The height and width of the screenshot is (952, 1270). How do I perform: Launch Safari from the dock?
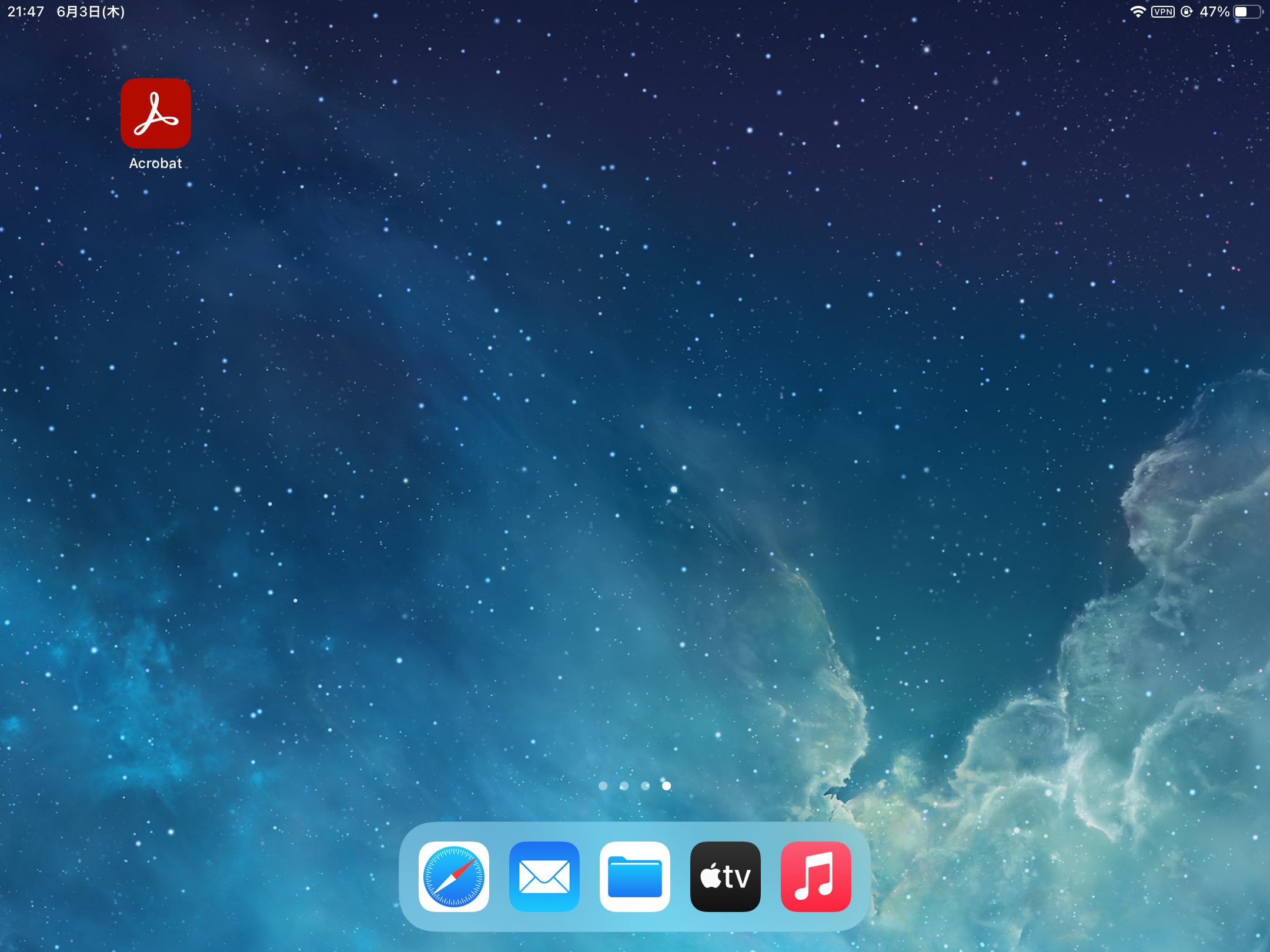[453, 876]
